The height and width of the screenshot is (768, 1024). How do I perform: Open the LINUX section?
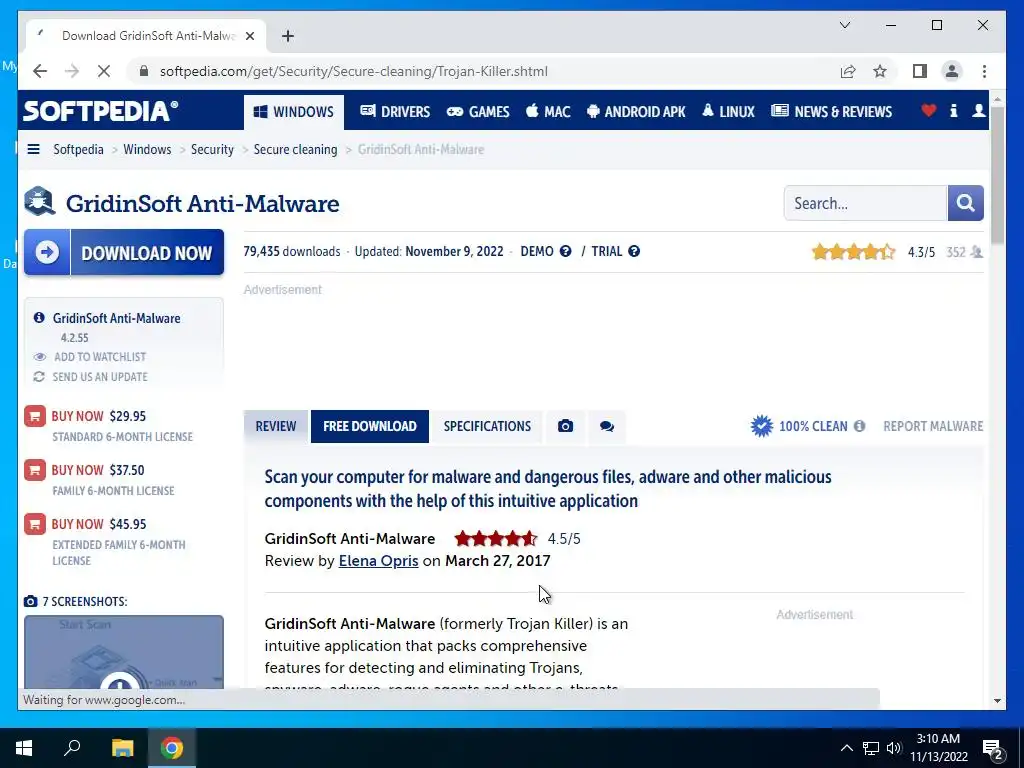(x=728, y=112)
